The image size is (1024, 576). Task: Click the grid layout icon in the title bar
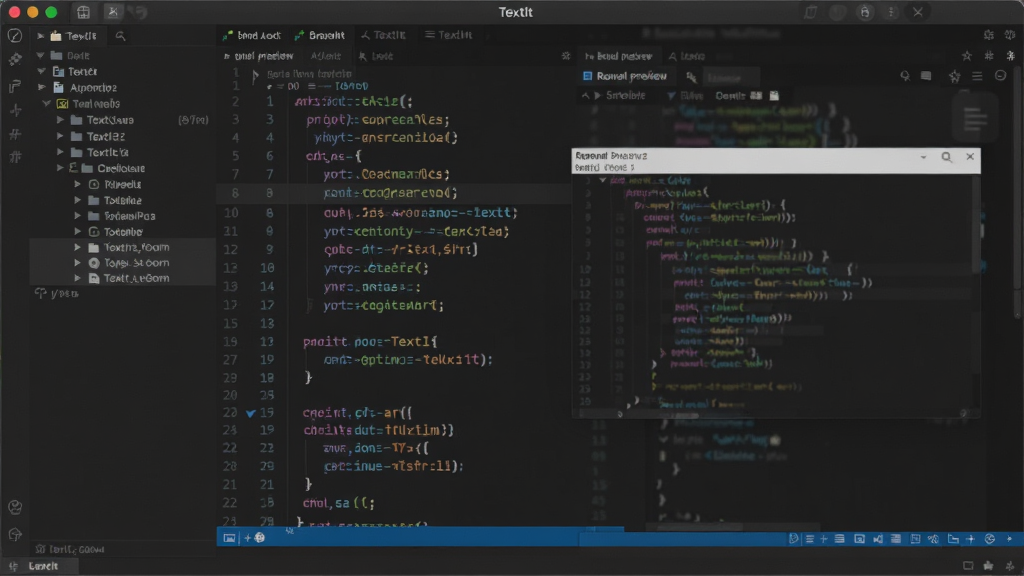tap(84, 12)
